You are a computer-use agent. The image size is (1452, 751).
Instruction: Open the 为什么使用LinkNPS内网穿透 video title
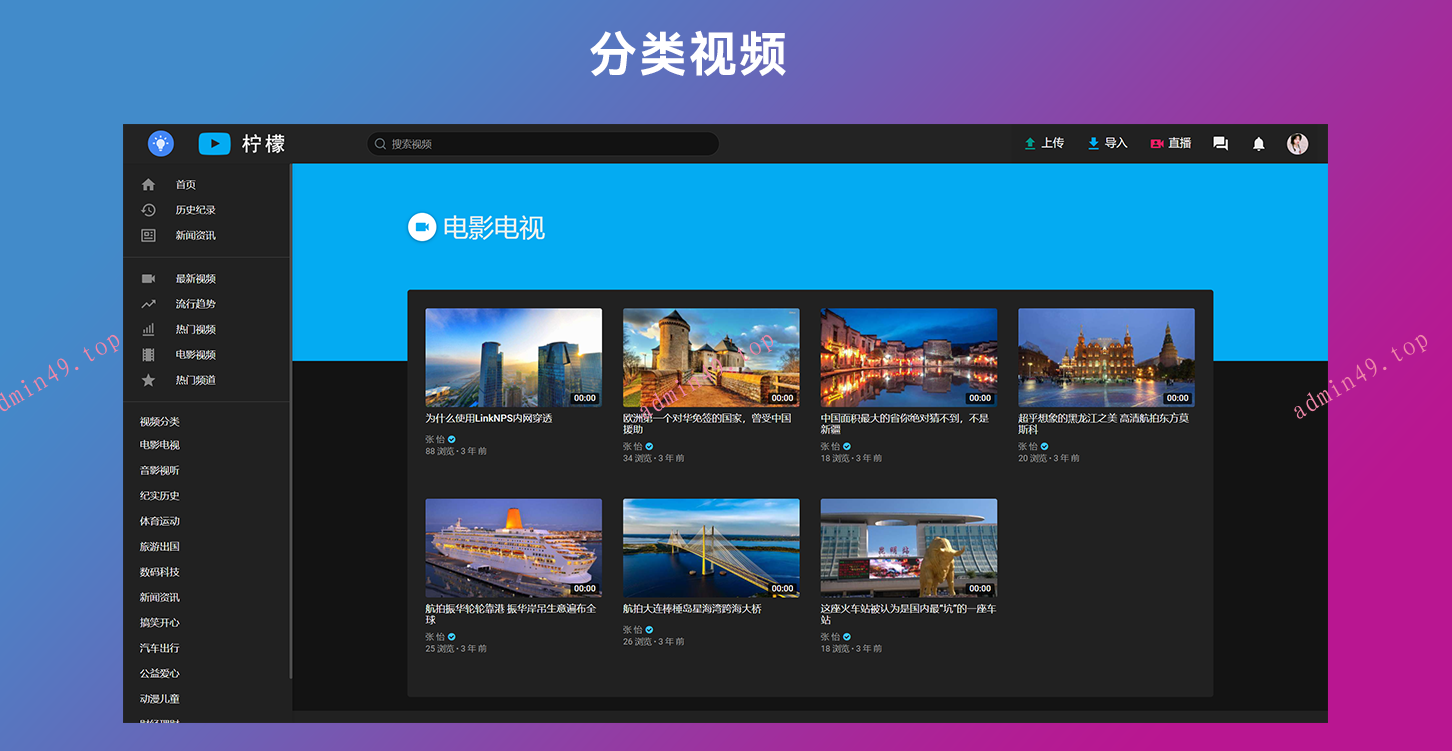point(488,419)
